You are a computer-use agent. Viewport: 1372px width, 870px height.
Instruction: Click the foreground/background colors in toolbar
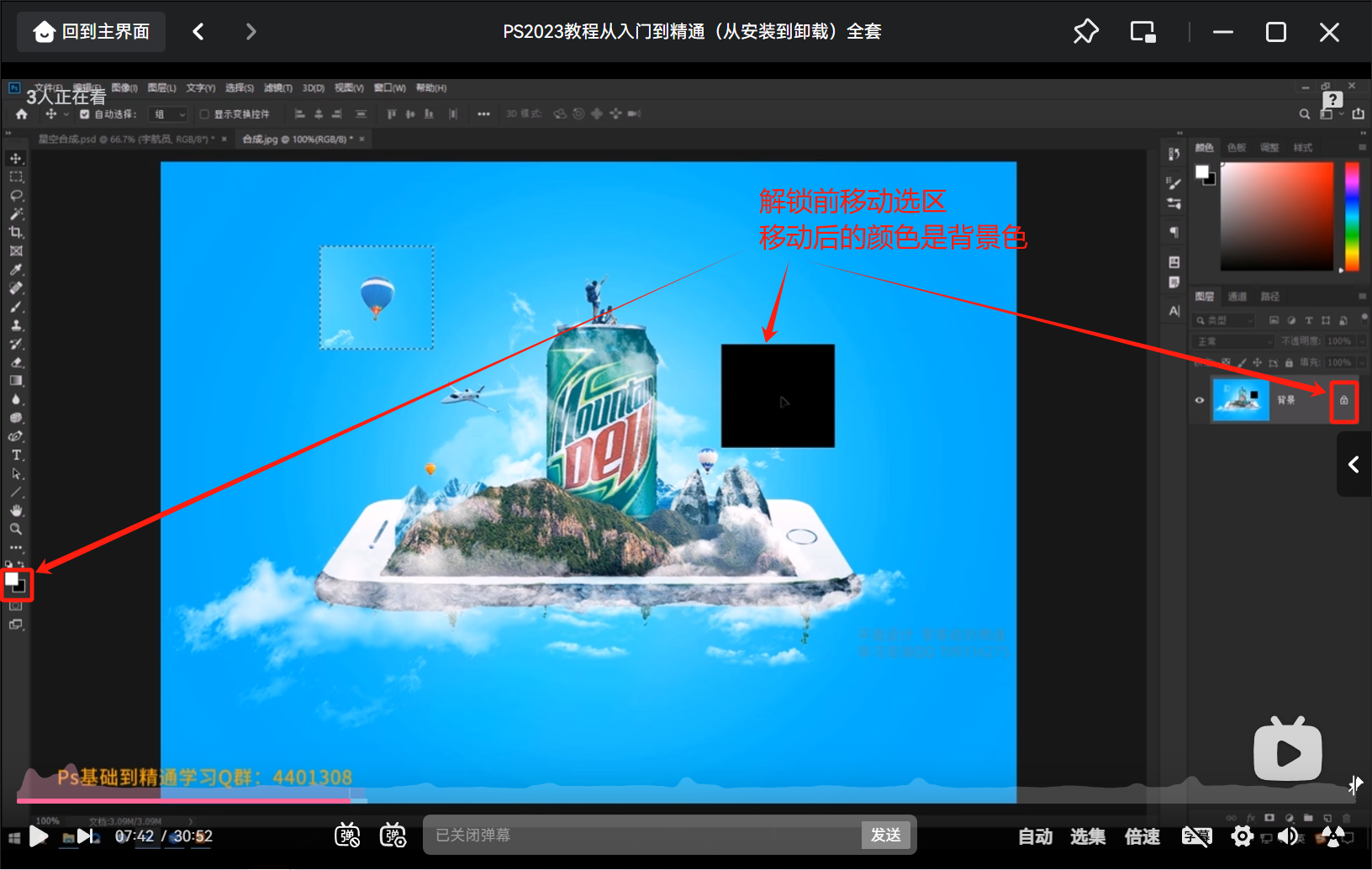pos(16,583)
